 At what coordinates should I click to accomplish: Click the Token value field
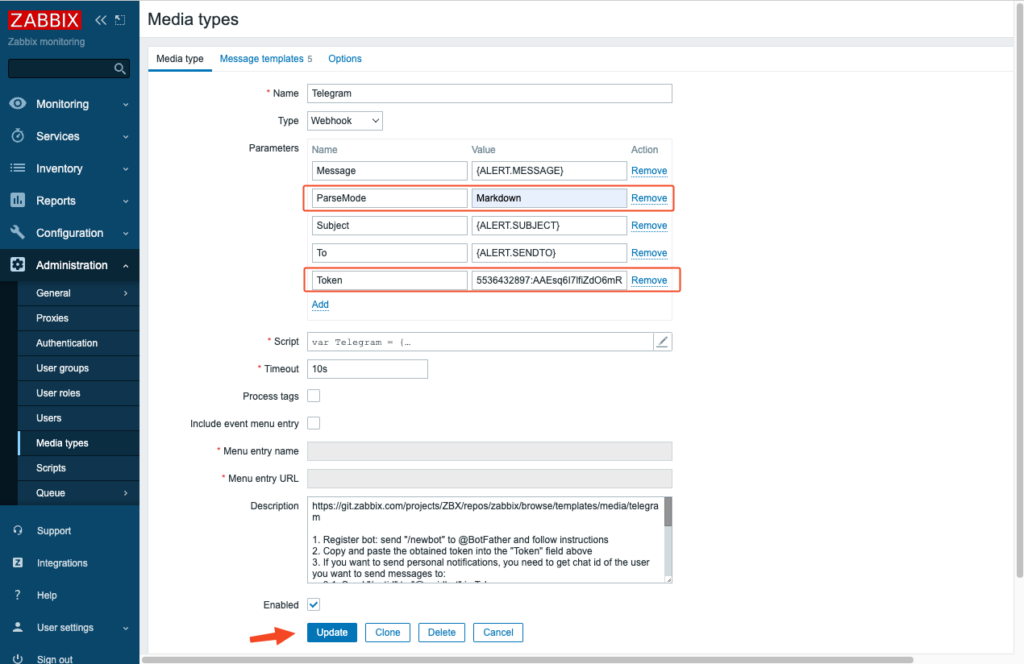(x=549, y=280)
